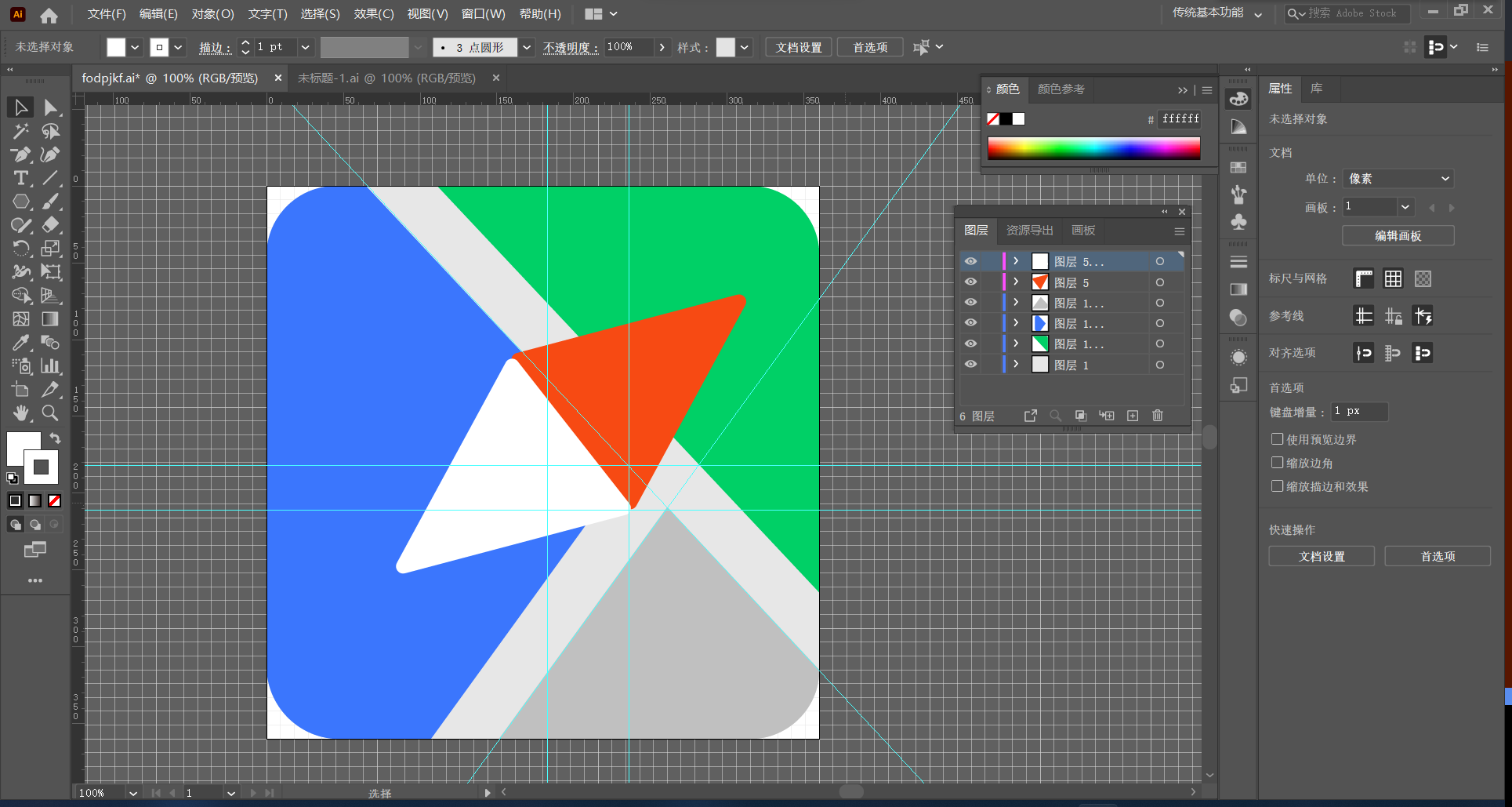Choose the Eraser tool
This screenshot has width=1512, height=807.
pyautogui.click(x=51, y=225)
